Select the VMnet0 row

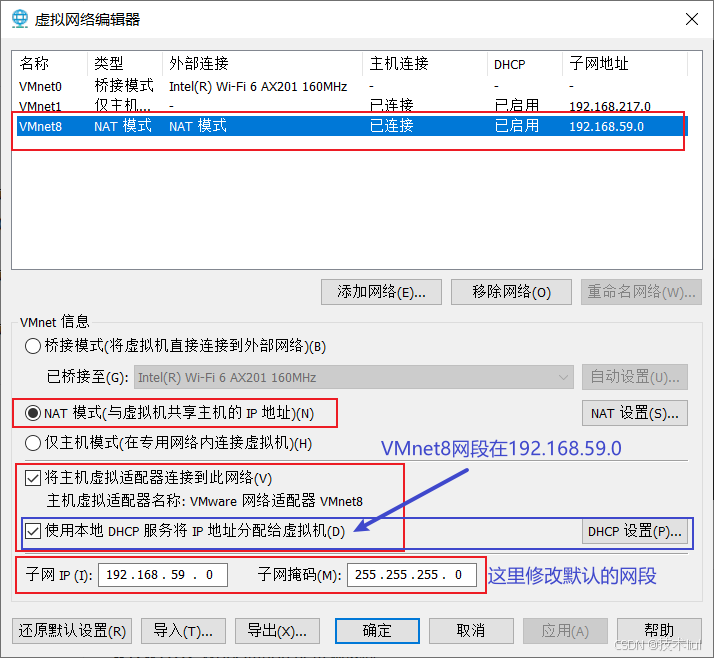(352, 86)
